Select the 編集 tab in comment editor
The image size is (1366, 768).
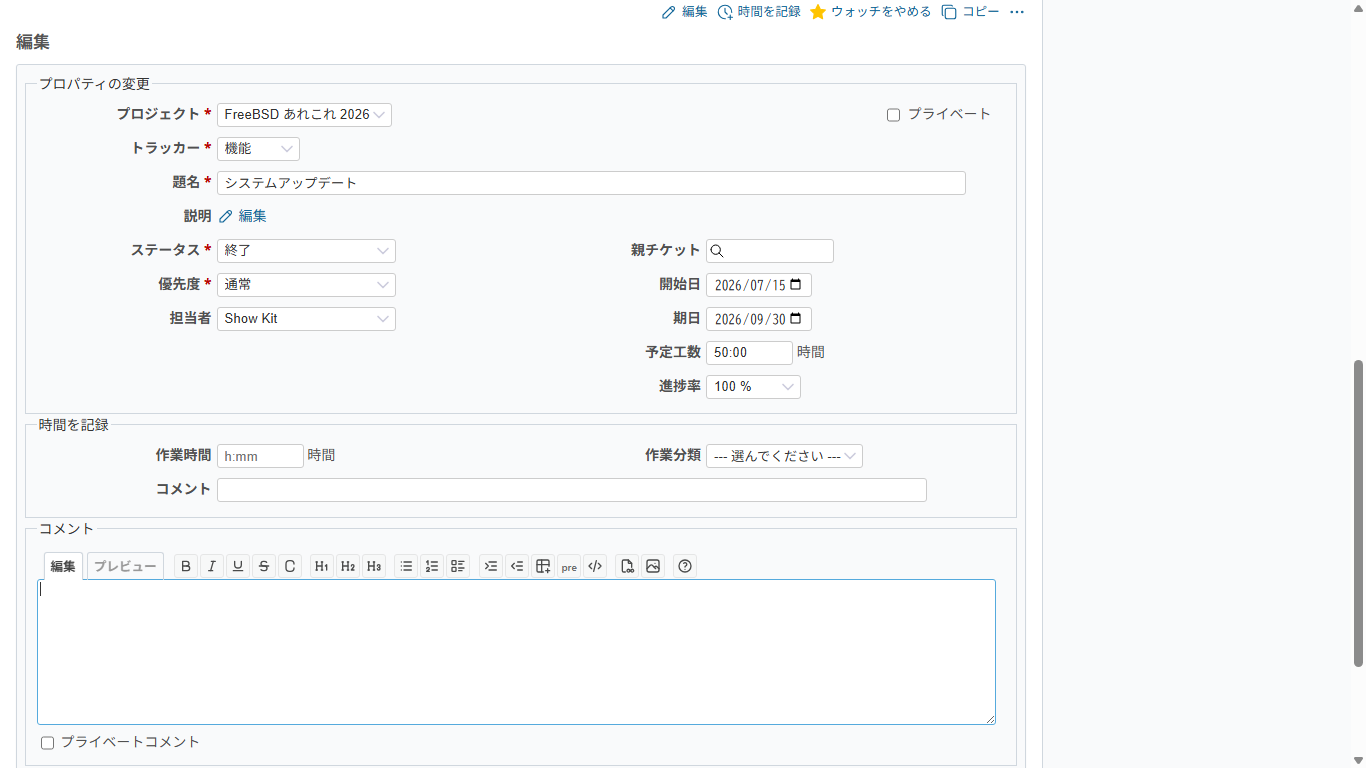click(x=63, y=566)
